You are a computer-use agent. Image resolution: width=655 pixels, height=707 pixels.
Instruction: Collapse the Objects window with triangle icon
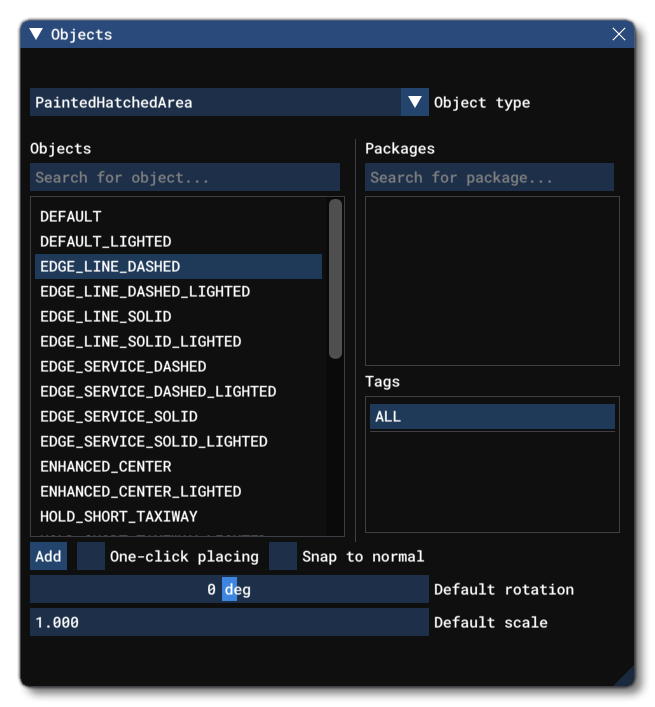pyautogui.click(x=36, y=34)
